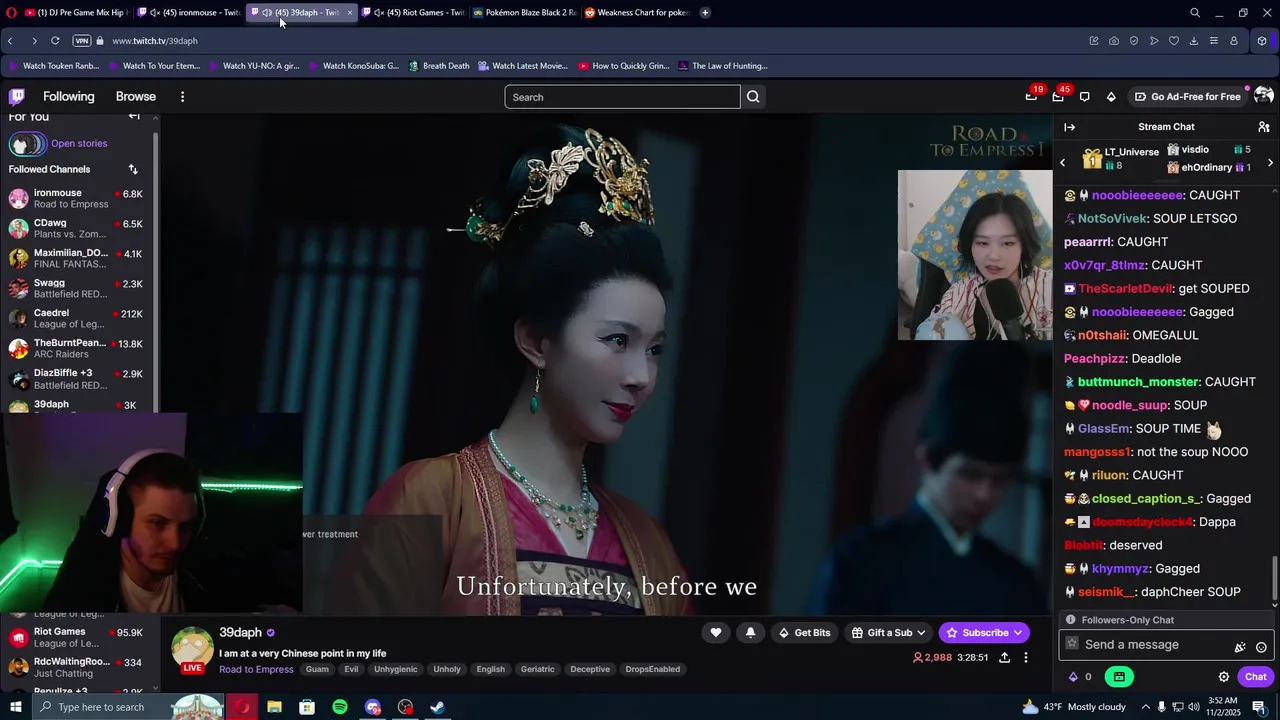Open the emote picker smiley
The width and height of the screenshot is (1280, 720).
(x=1261, y=646)
